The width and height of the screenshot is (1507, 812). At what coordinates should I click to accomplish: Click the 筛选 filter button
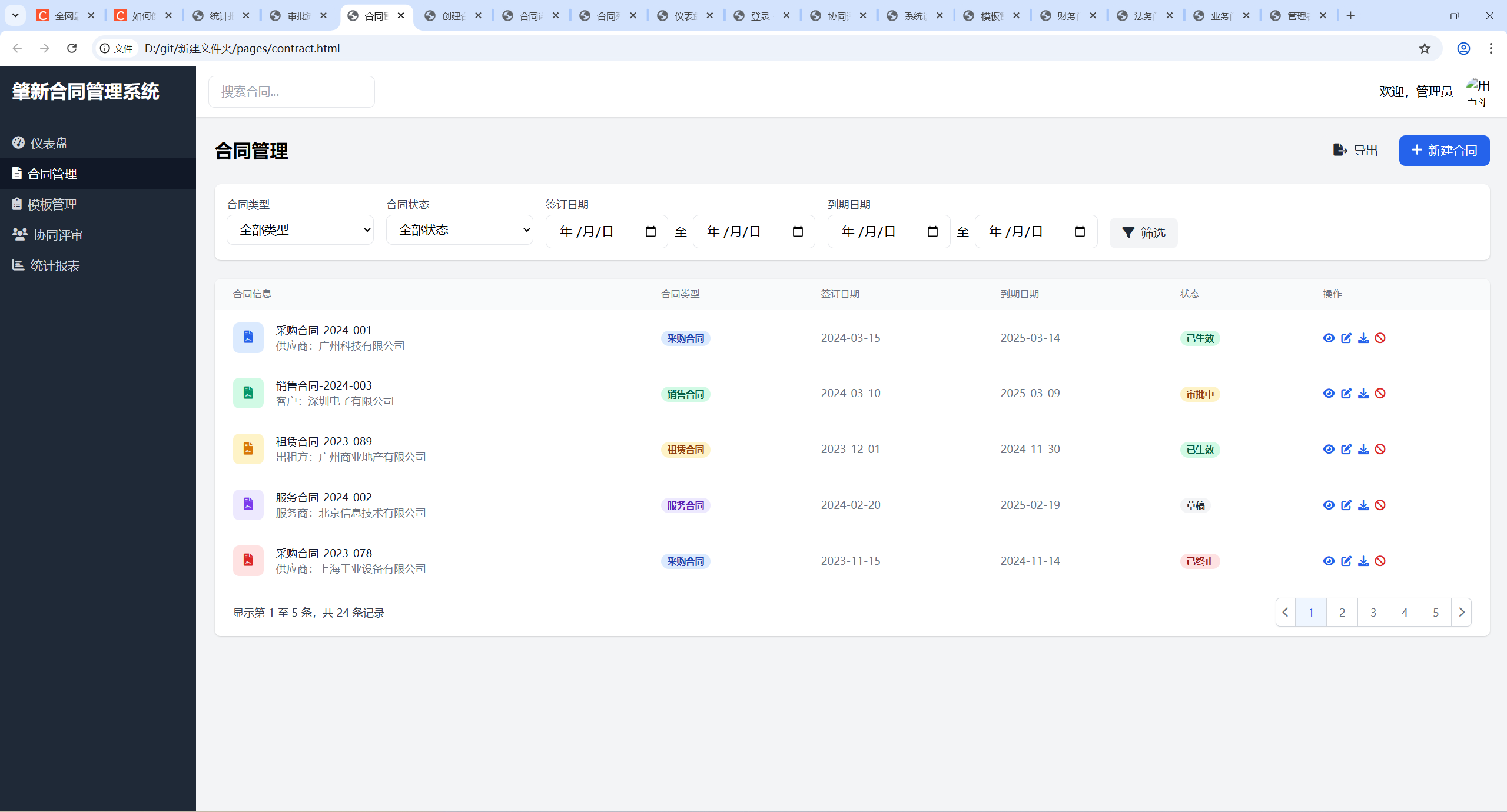(x=1143, y=233)
